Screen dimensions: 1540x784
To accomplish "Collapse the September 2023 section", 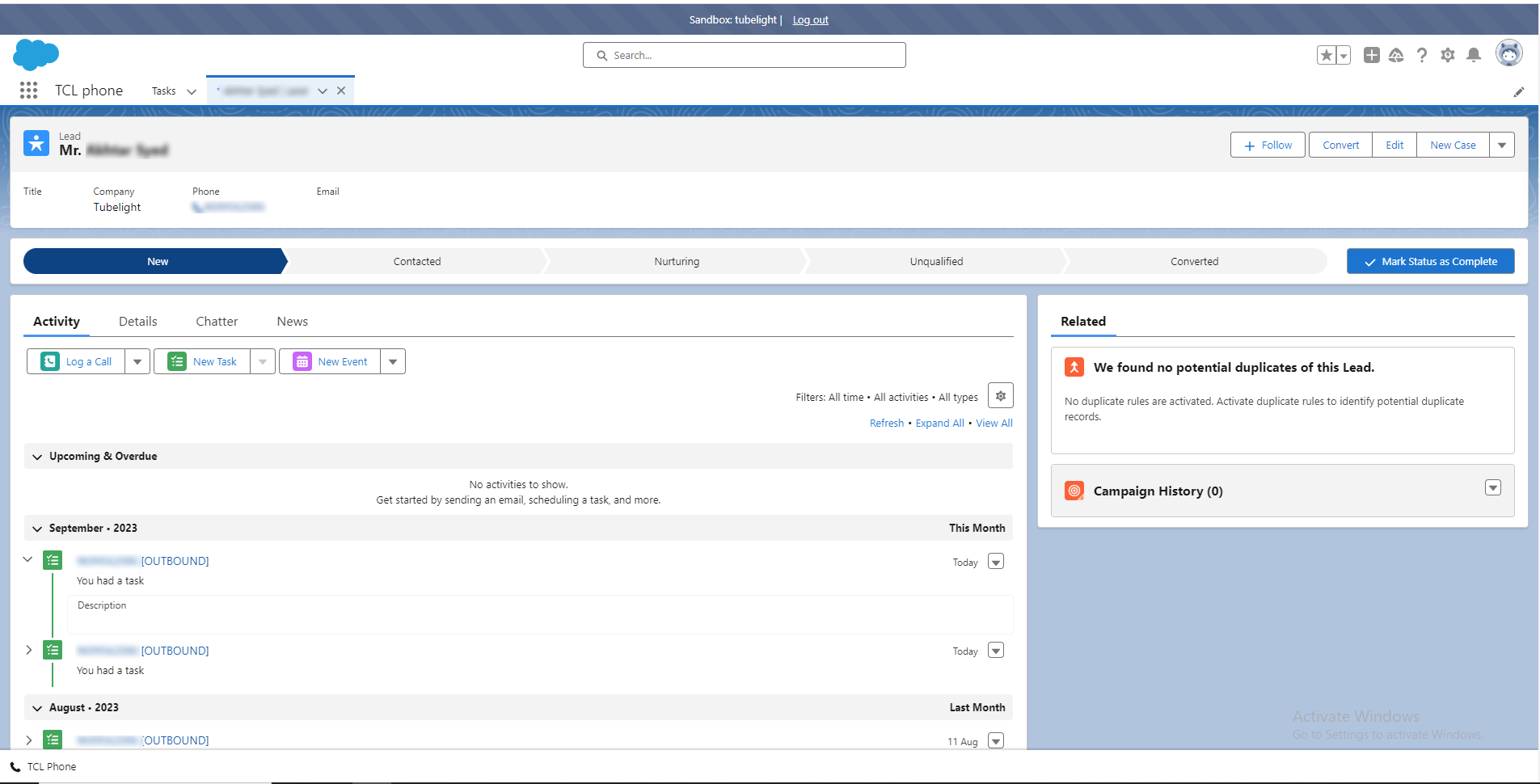I will pos(37,529).
